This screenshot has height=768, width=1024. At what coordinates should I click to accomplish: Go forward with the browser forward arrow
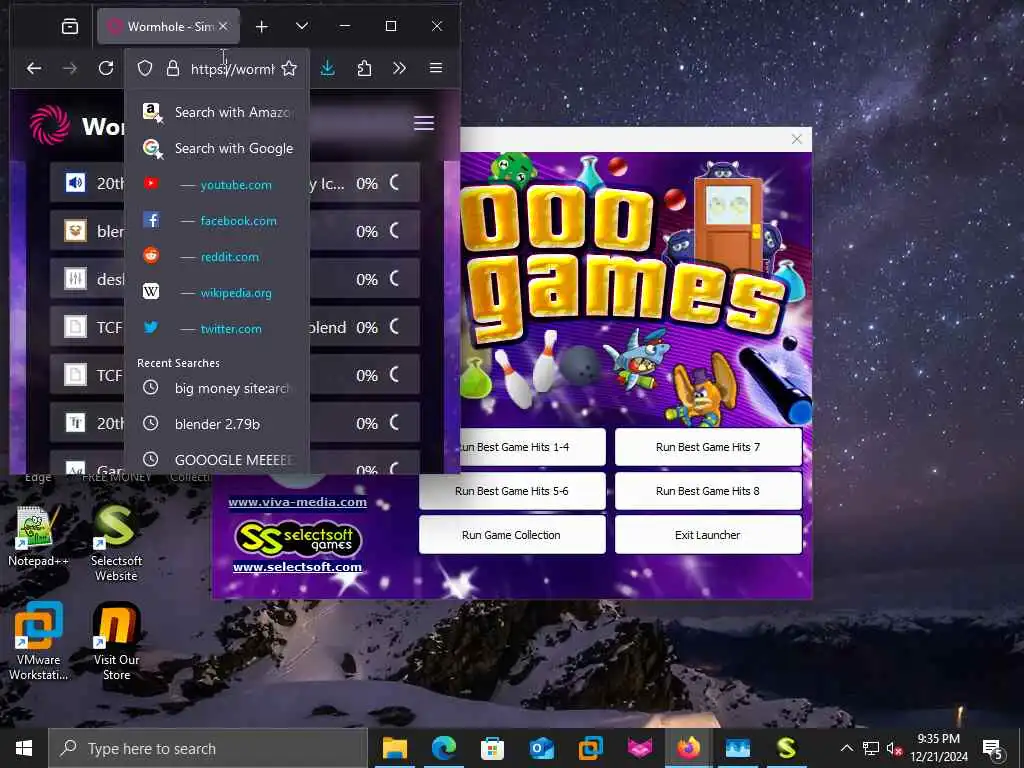click(x=70, y=68)
